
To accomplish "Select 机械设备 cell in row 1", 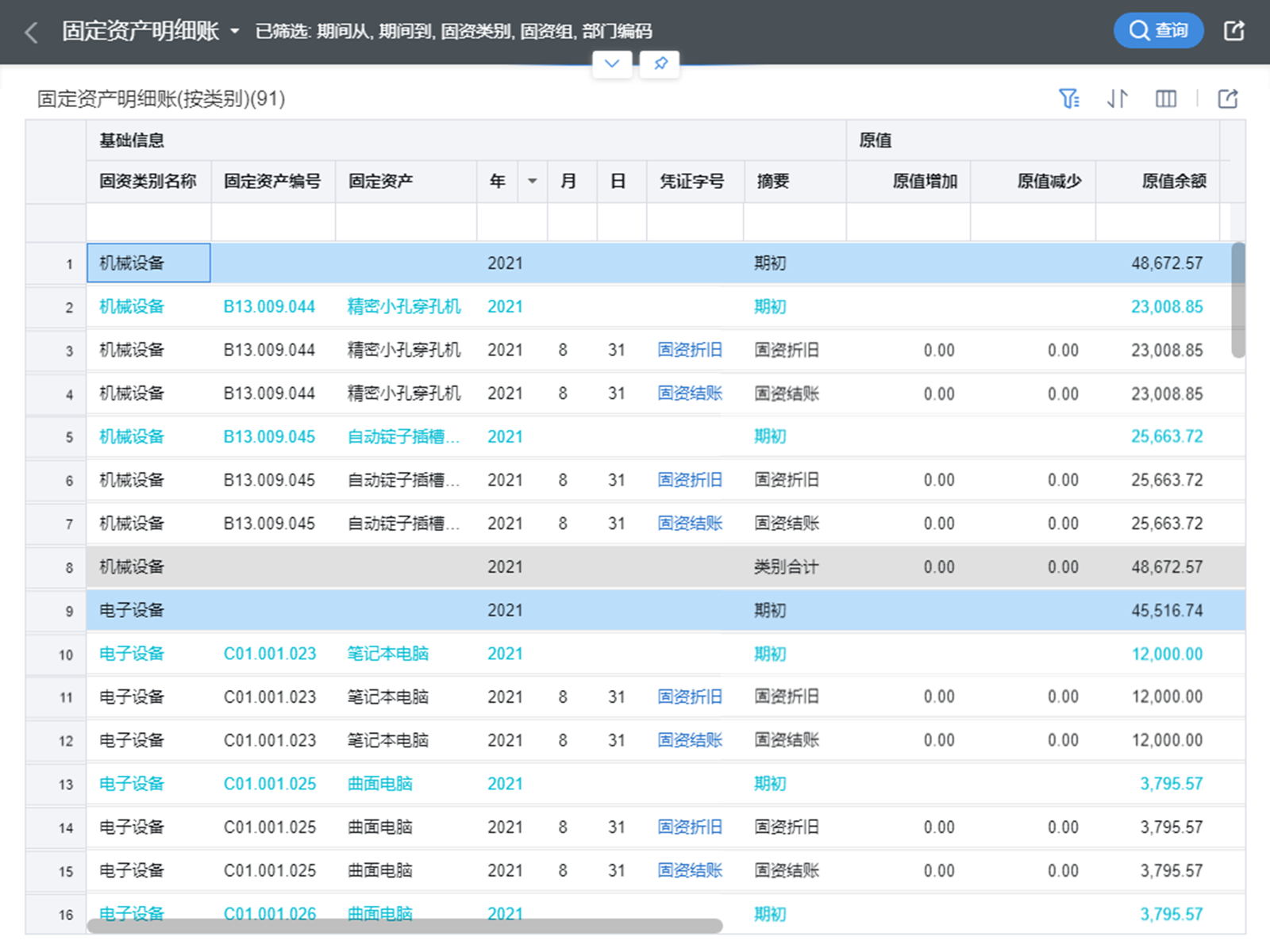I will pos(148,263).
